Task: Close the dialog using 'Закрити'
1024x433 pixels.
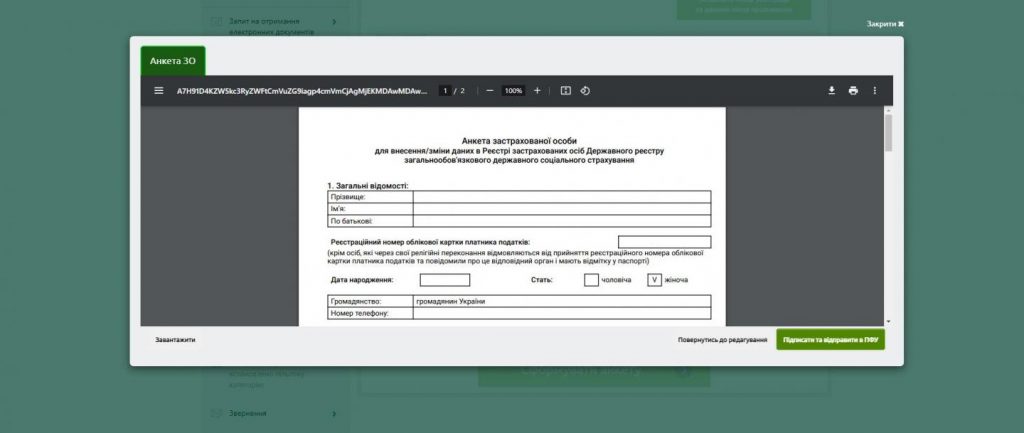Action: [885, 23]
